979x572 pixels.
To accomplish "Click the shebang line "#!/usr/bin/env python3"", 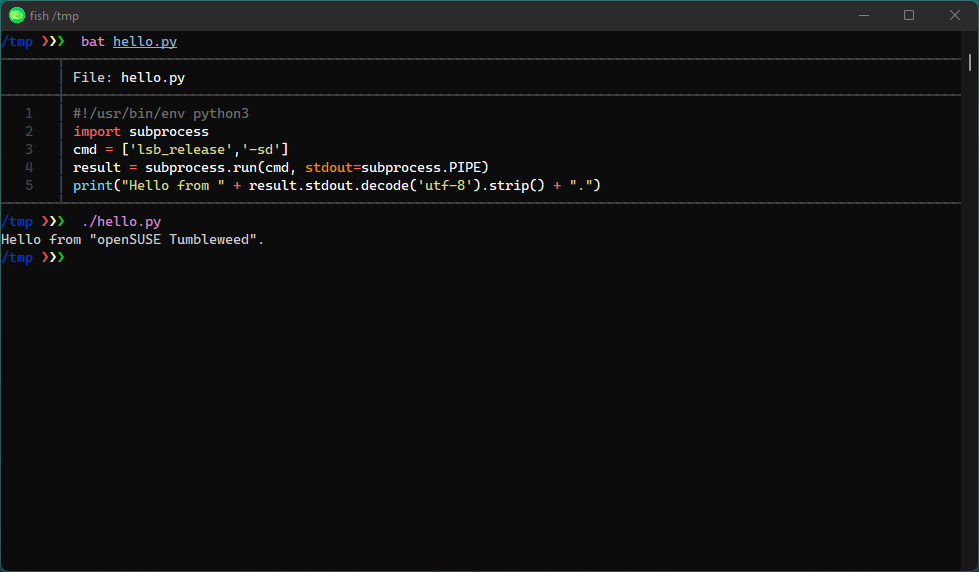I will [x=160, y=114].
